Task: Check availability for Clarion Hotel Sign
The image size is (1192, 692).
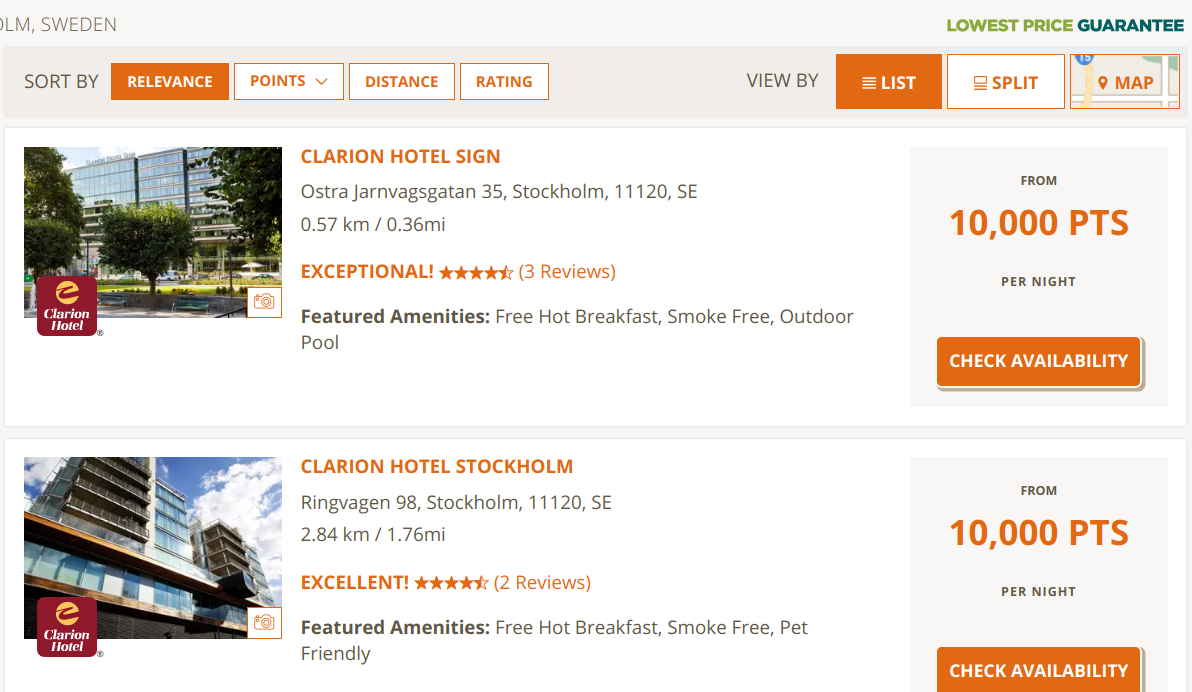Action: click(1038, 361)
